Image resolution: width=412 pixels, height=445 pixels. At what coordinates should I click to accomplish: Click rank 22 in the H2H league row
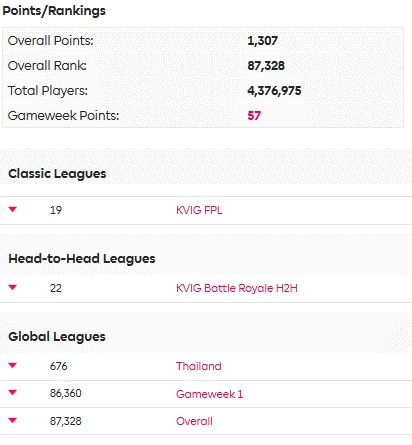coord(56,288)
